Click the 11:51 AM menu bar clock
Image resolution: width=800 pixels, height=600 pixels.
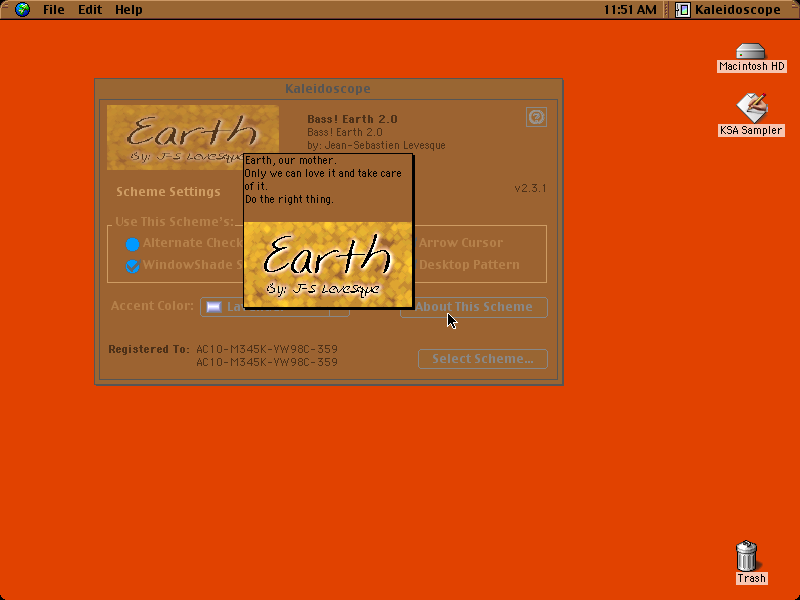click(630, 10)
